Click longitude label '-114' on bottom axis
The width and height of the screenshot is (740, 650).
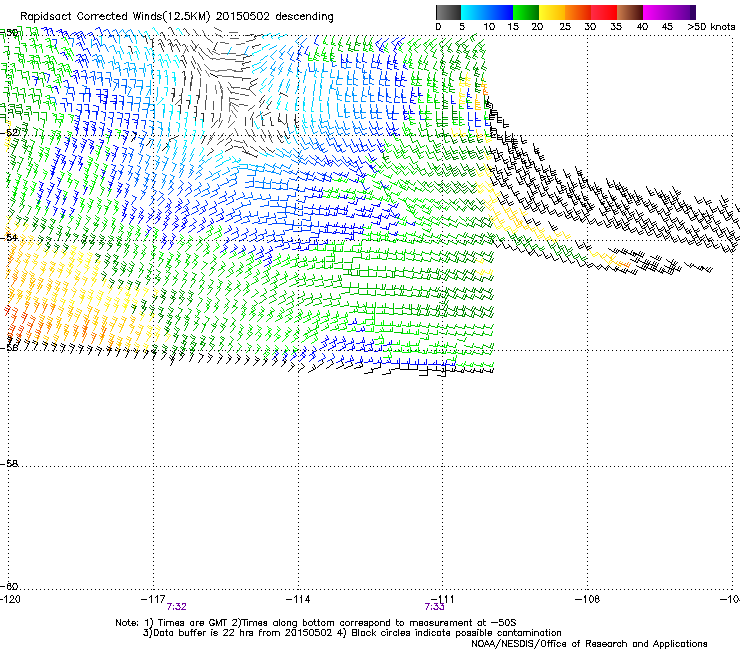(298, 599)
